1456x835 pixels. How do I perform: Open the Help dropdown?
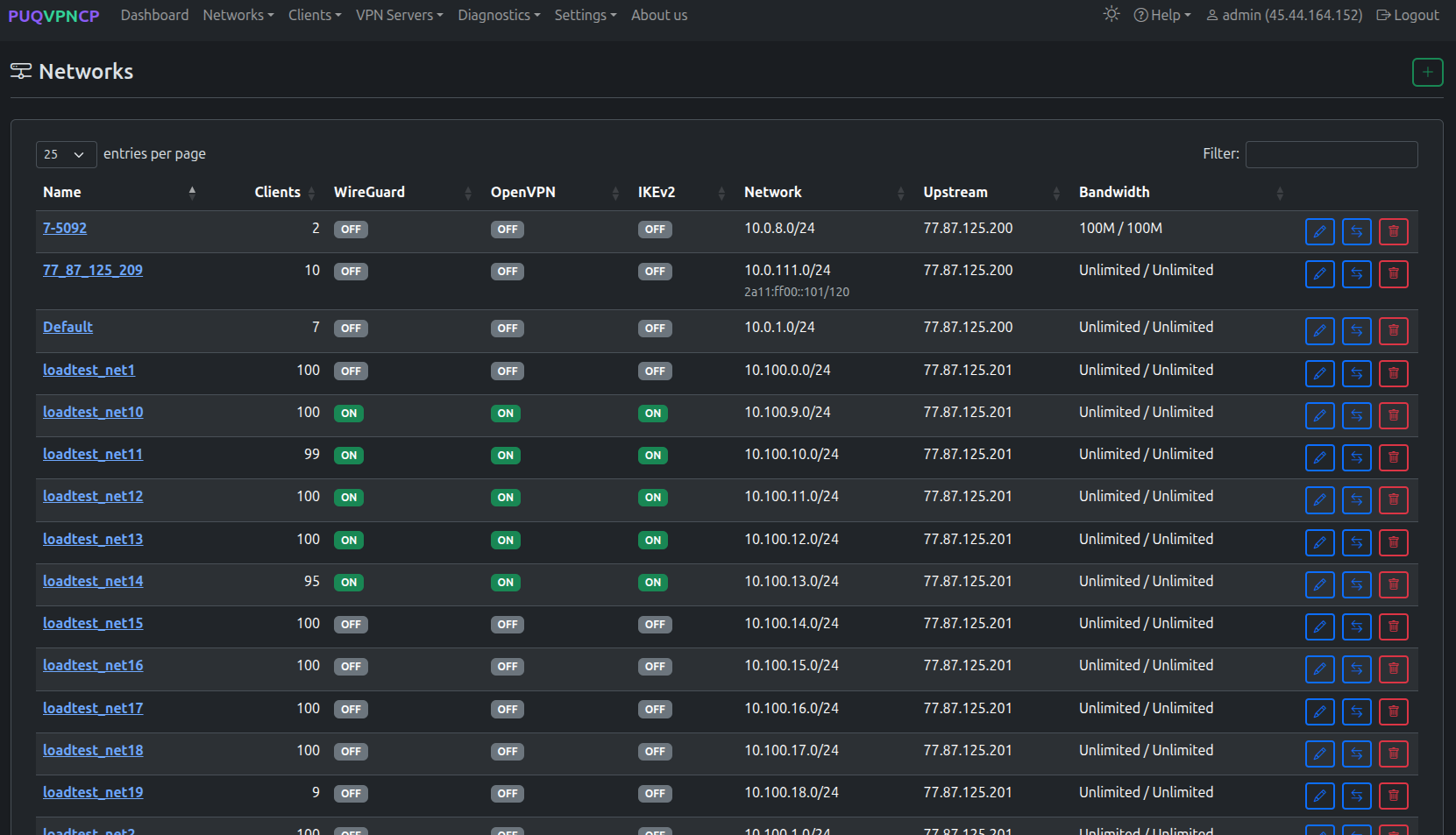point(1162,15)
